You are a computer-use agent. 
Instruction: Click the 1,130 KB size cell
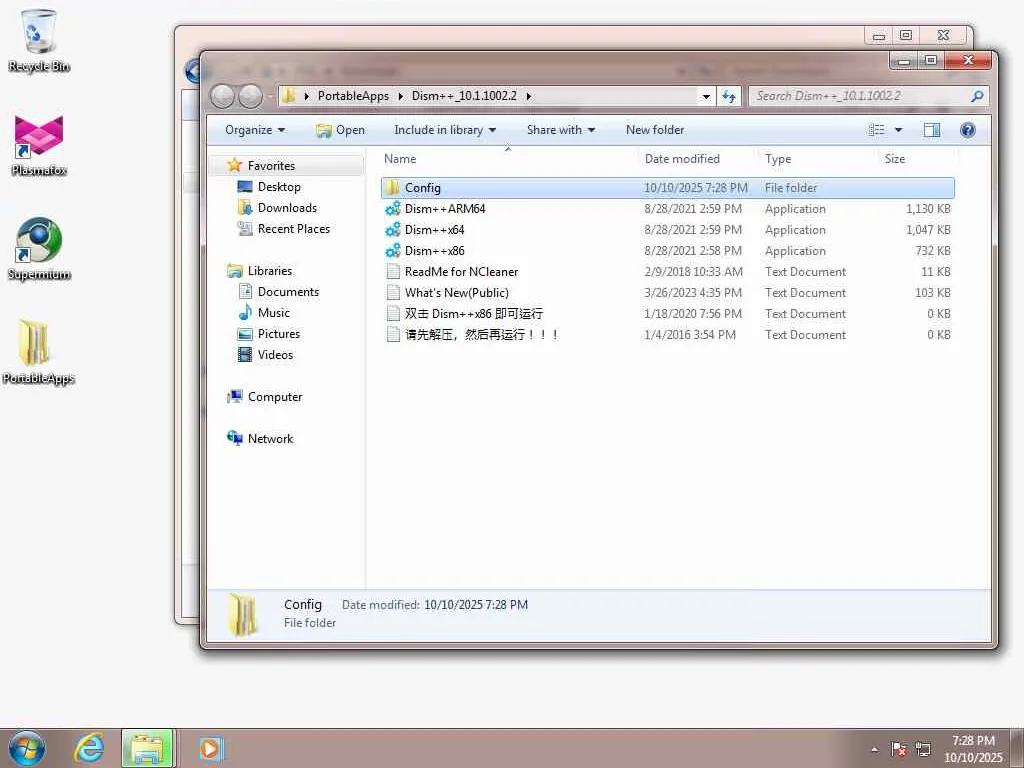[x=928, y=209]
